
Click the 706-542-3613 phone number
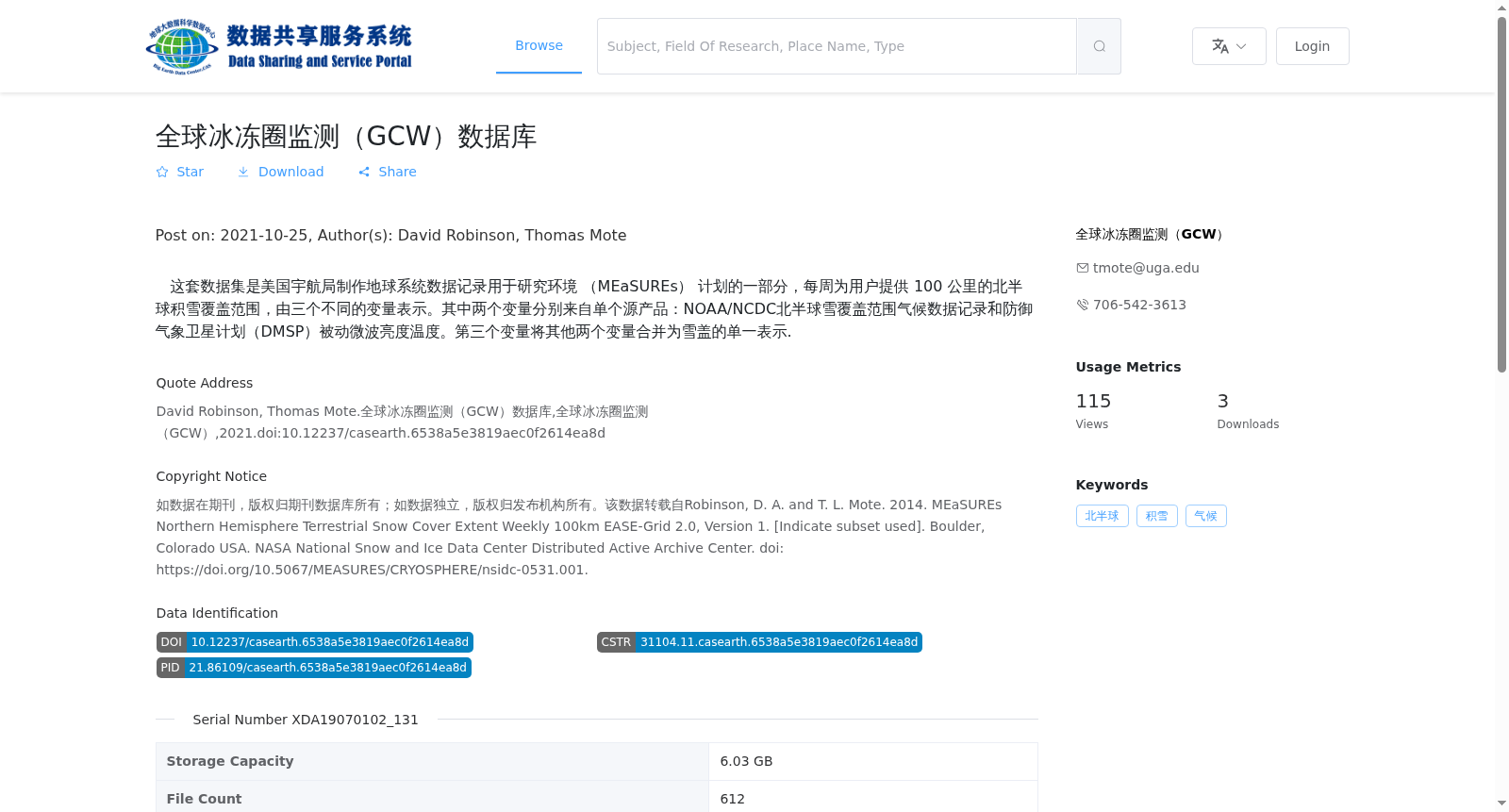tap(1139, 305)
